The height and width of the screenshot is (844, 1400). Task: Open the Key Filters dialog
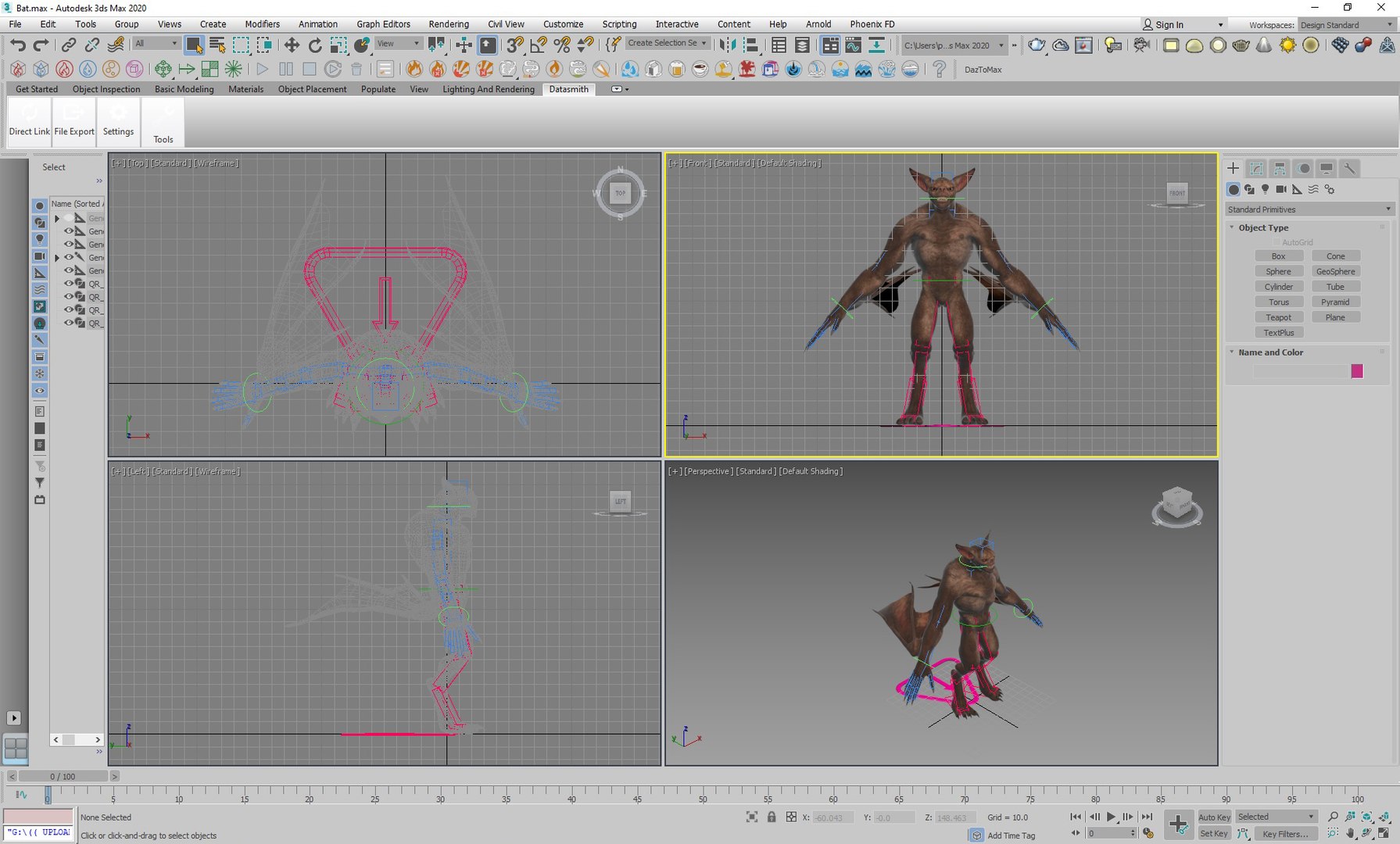tap(1284, 834)
